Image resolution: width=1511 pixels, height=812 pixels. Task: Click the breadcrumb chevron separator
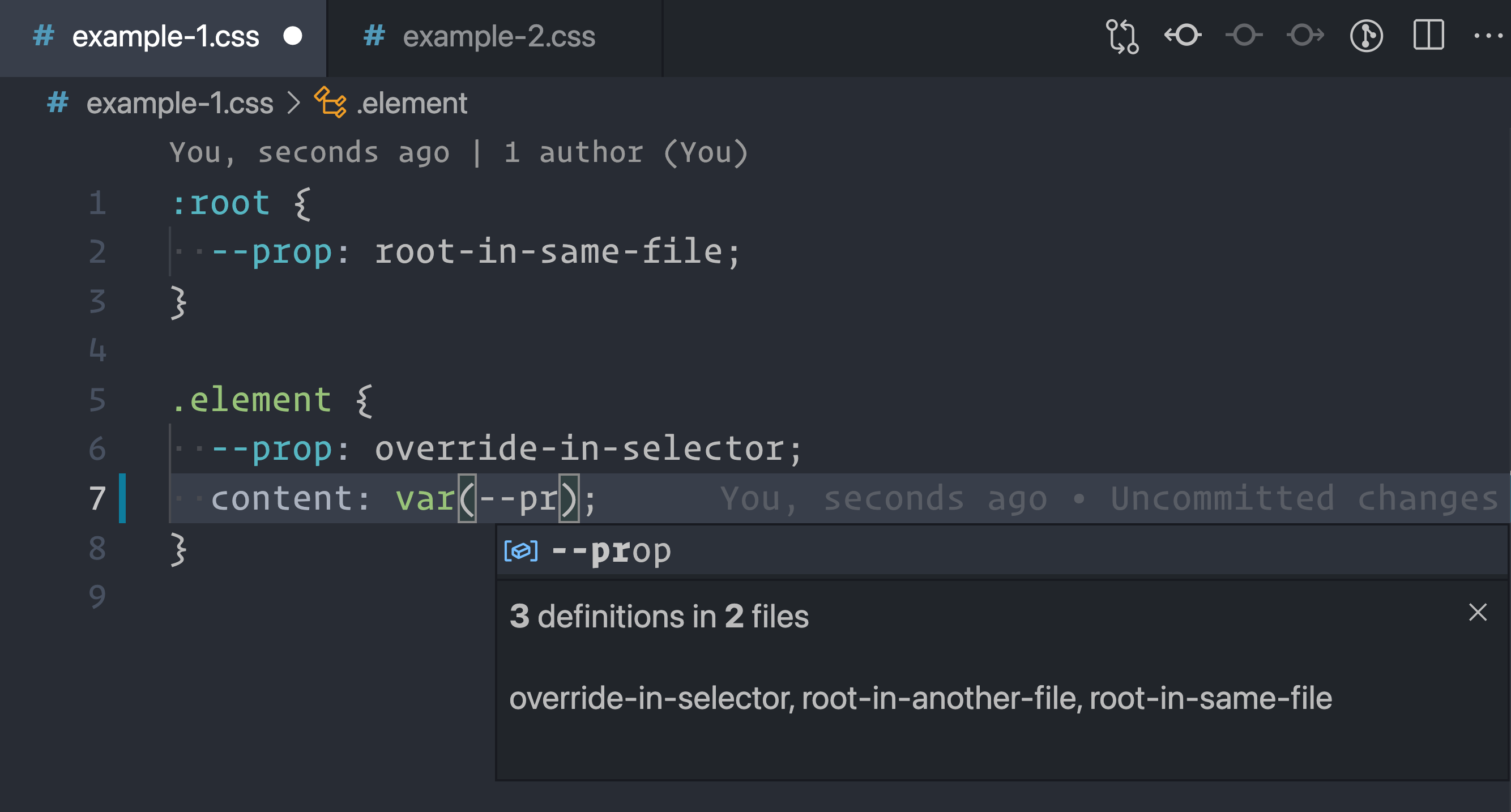pos(294,103)
